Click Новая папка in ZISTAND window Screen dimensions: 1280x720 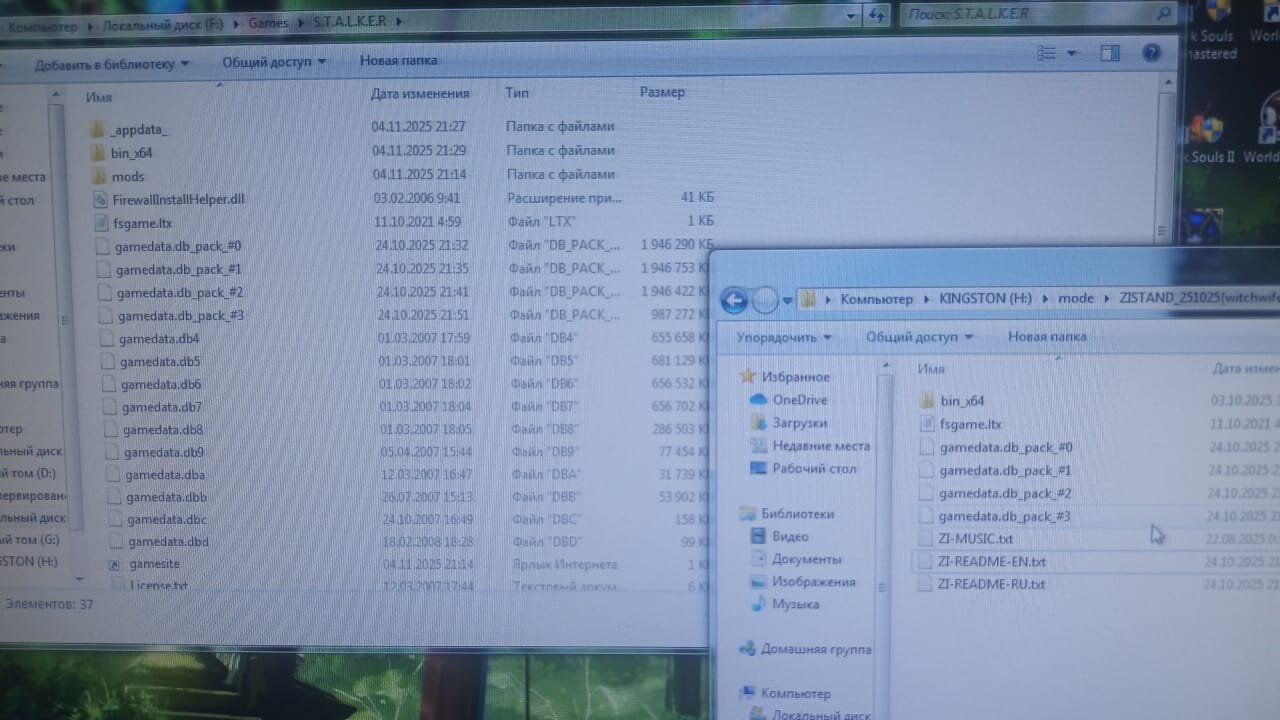(1047, 336)
